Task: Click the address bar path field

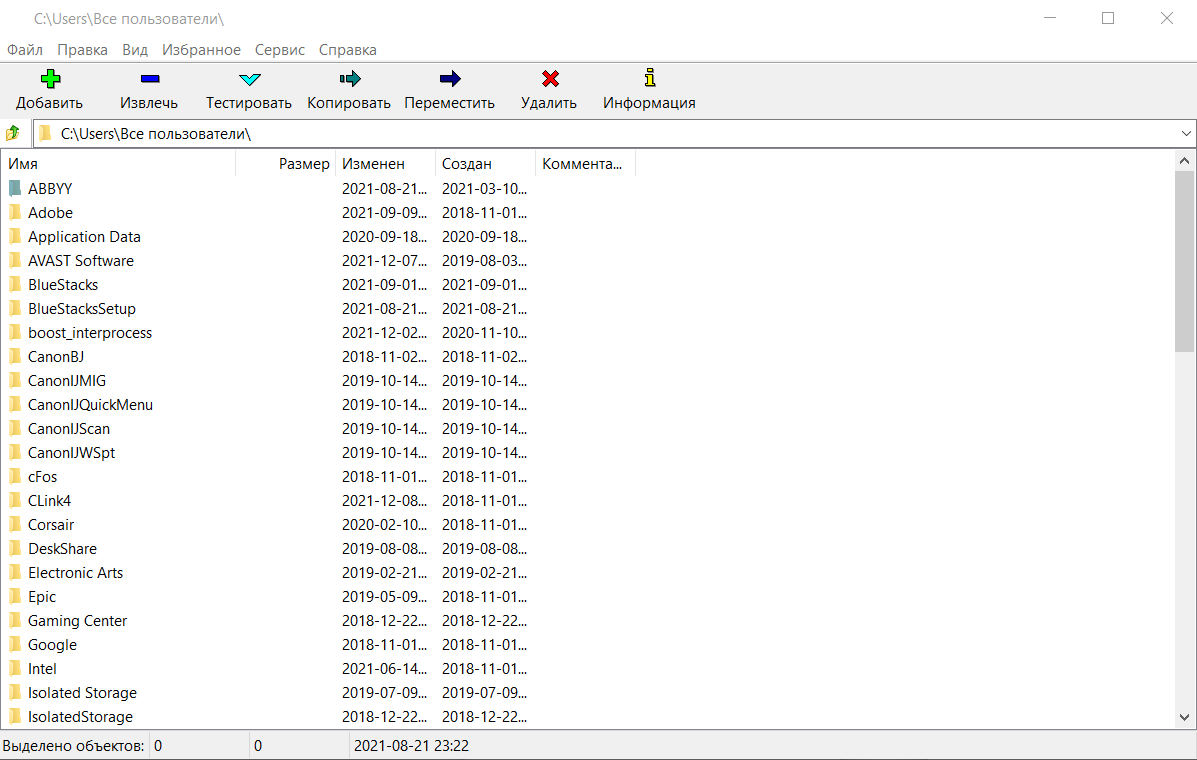Action: pyautogui.click(x=600, y=133)
